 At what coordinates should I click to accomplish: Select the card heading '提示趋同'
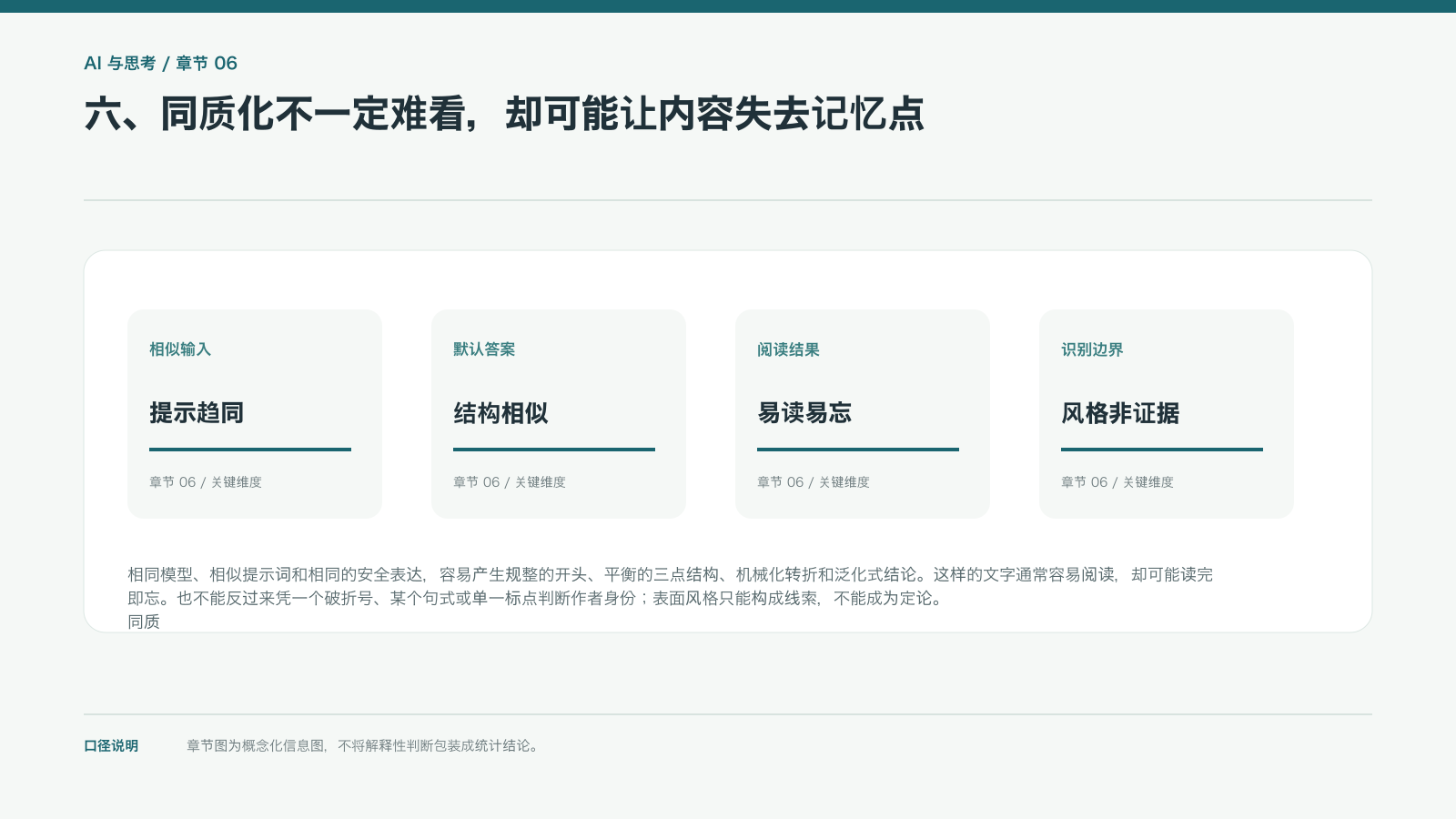coord(197,413)
